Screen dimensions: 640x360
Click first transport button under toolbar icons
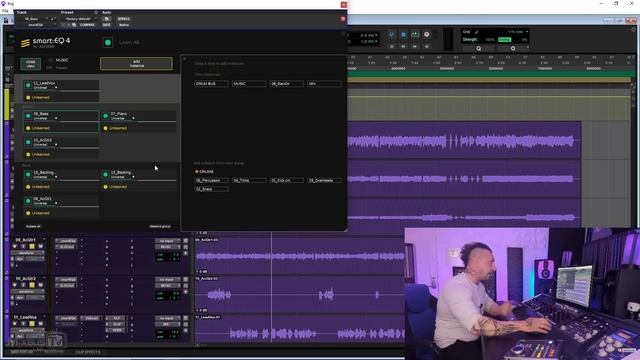[392, 46]
